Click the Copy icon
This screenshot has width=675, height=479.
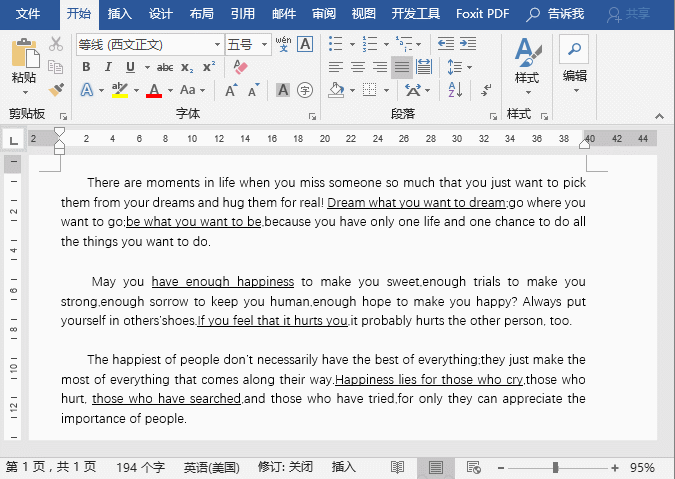tap(56, 67)
